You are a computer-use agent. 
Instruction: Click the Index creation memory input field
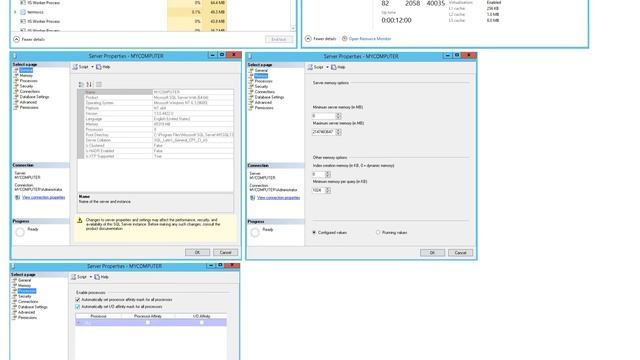(x=318, y=174)
